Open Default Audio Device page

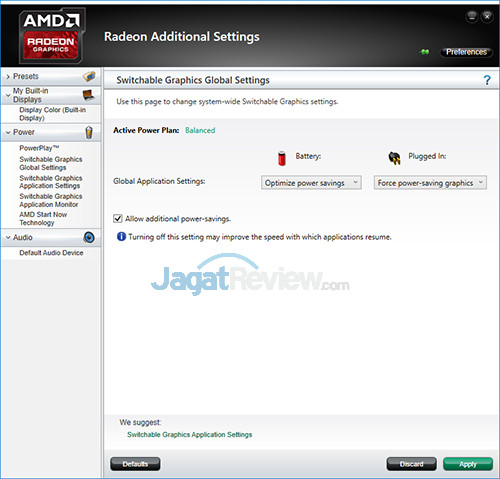coord(51,253)
